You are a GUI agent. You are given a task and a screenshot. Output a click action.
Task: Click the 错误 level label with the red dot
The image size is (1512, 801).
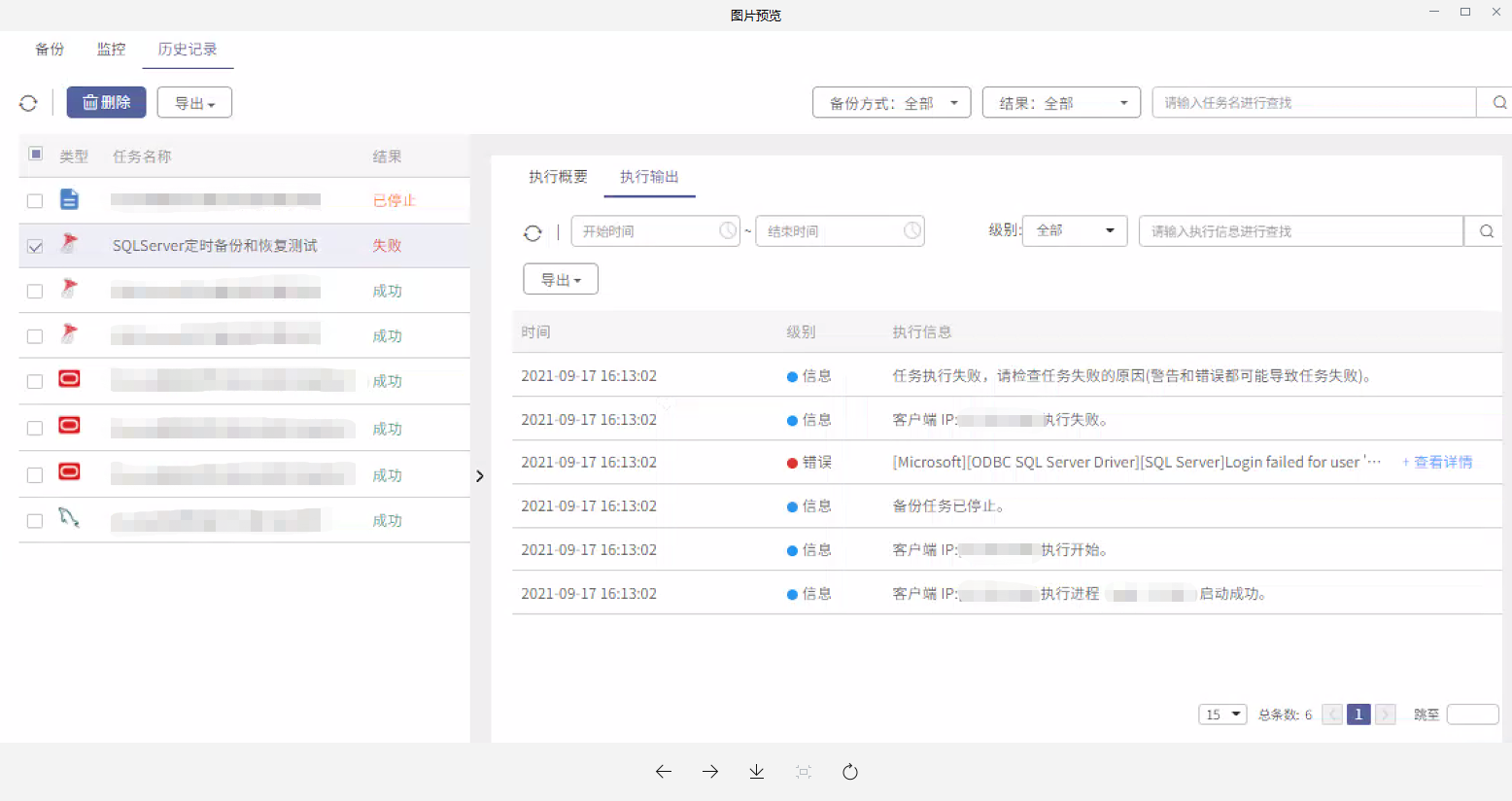tap(808, 462)
